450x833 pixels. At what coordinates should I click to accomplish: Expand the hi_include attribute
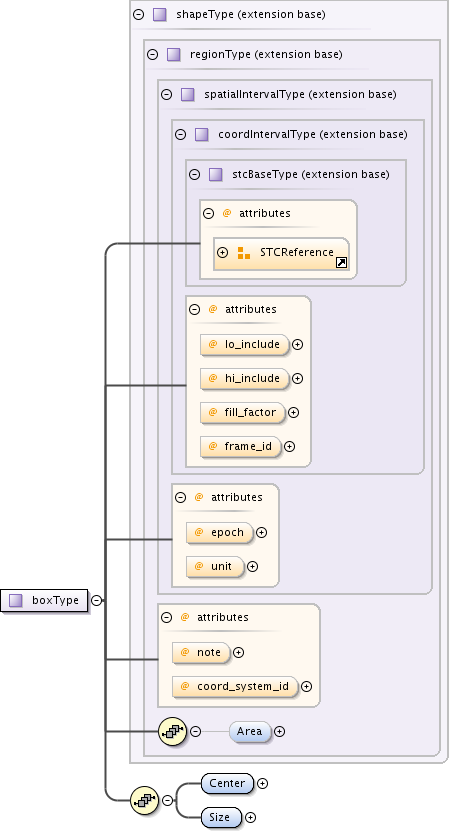coord(298,378)
